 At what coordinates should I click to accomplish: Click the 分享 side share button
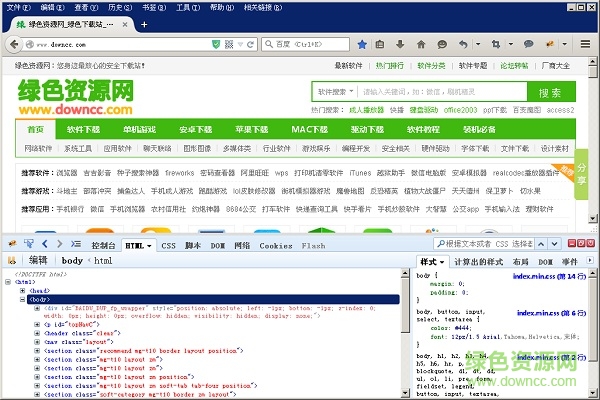click(x=581, y=174)
